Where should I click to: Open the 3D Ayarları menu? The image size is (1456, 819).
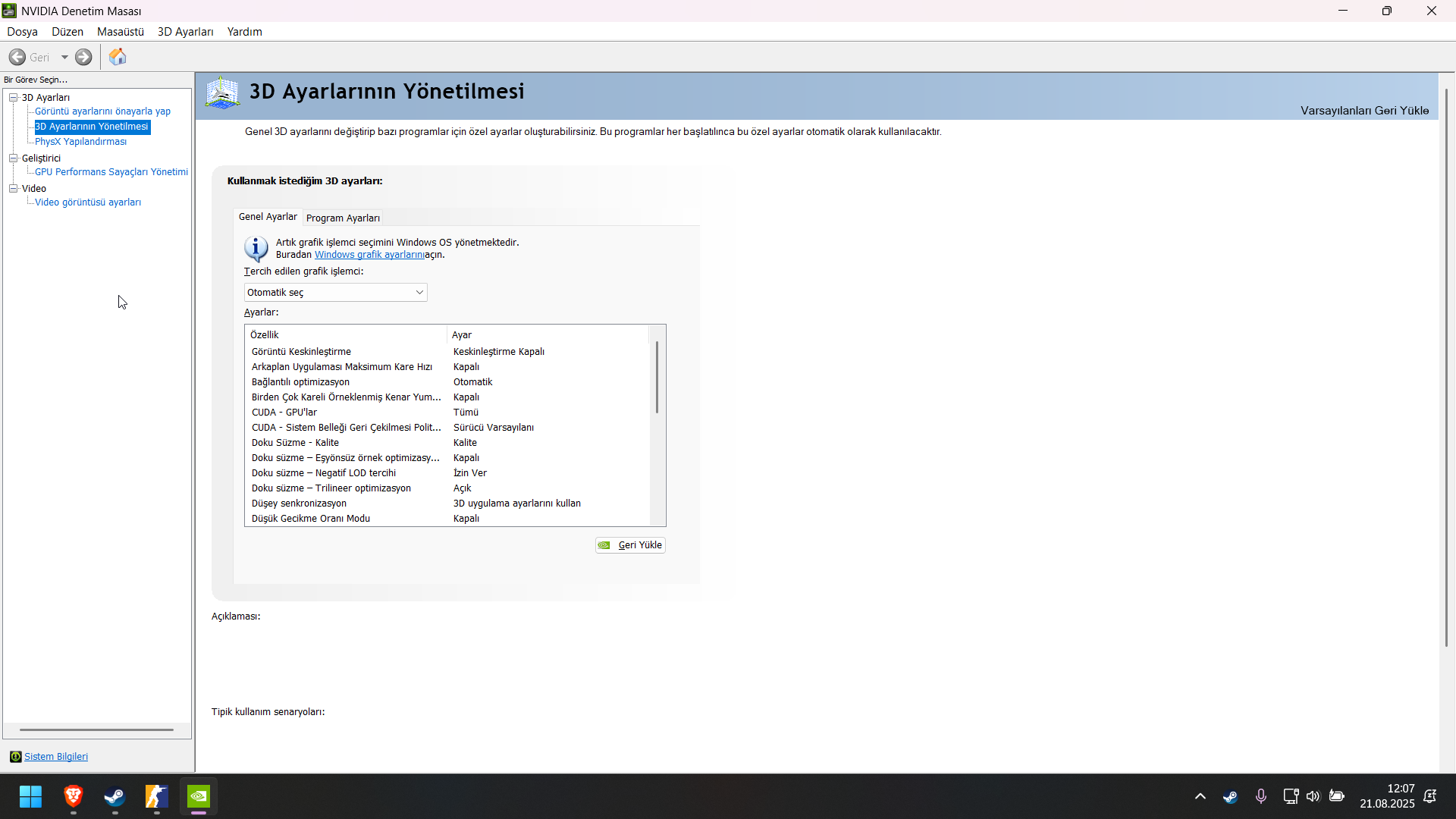coord(186,32)
